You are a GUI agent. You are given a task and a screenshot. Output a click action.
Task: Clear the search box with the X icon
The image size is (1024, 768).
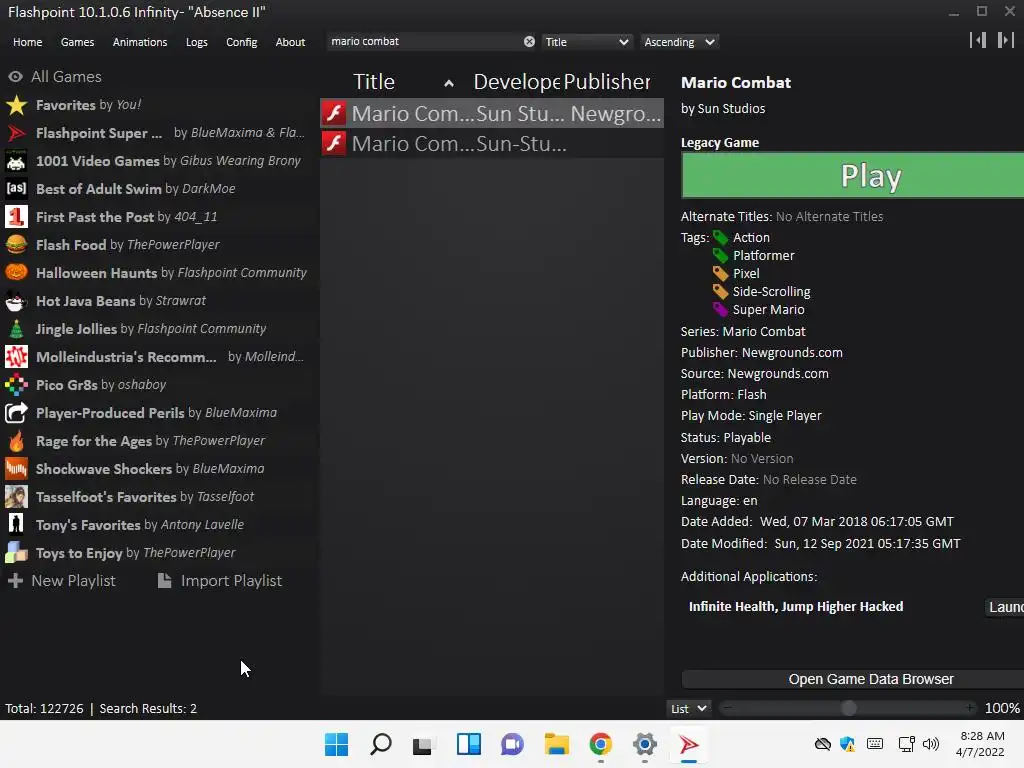click(529, 42)
